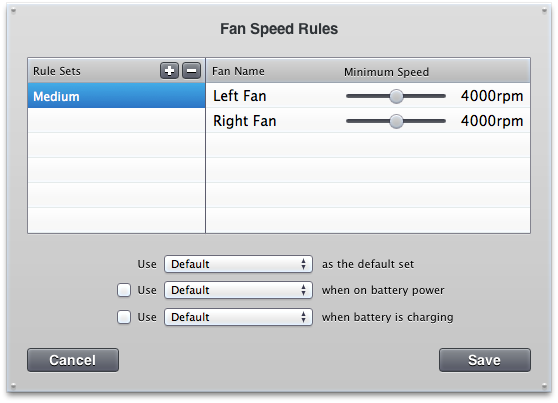Click the Right Fan 4000rpm value

point(492,121)
